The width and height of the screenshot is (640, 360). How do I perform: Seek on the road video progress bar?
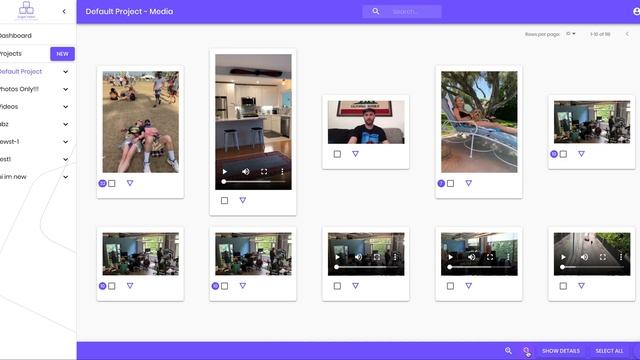592,267
